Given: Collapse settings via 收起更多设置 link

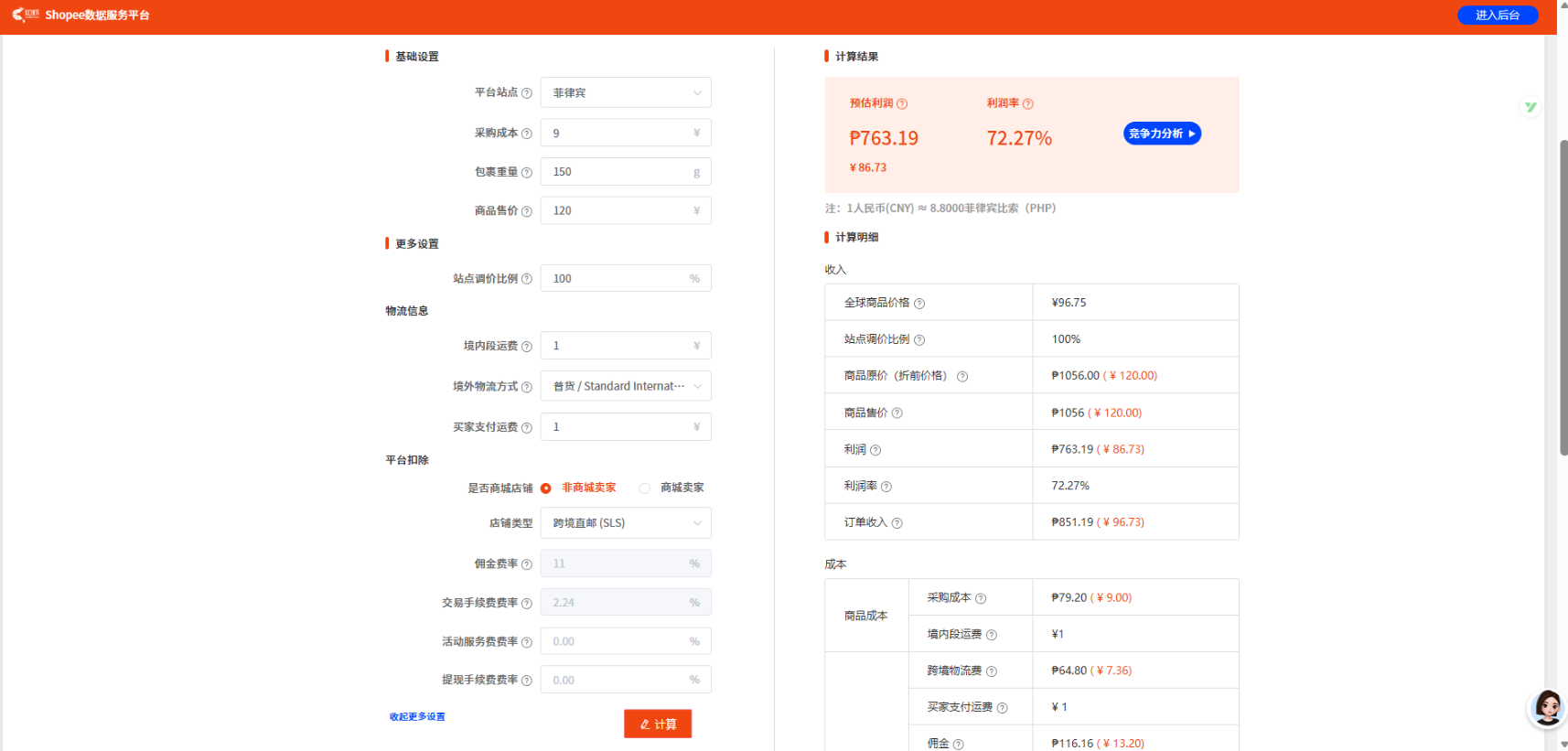Looking at the screenshot, I should (417, 717).
